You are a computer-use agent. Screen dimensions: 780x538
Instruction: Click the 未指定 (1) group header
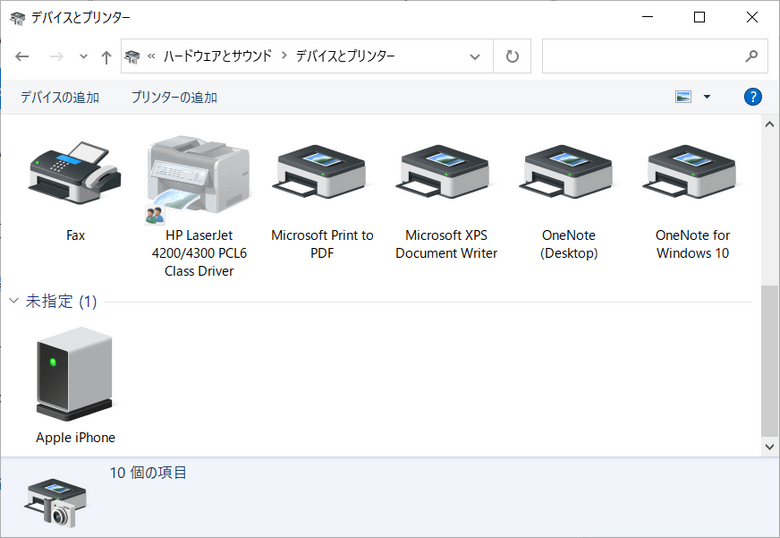coord(61,301)
